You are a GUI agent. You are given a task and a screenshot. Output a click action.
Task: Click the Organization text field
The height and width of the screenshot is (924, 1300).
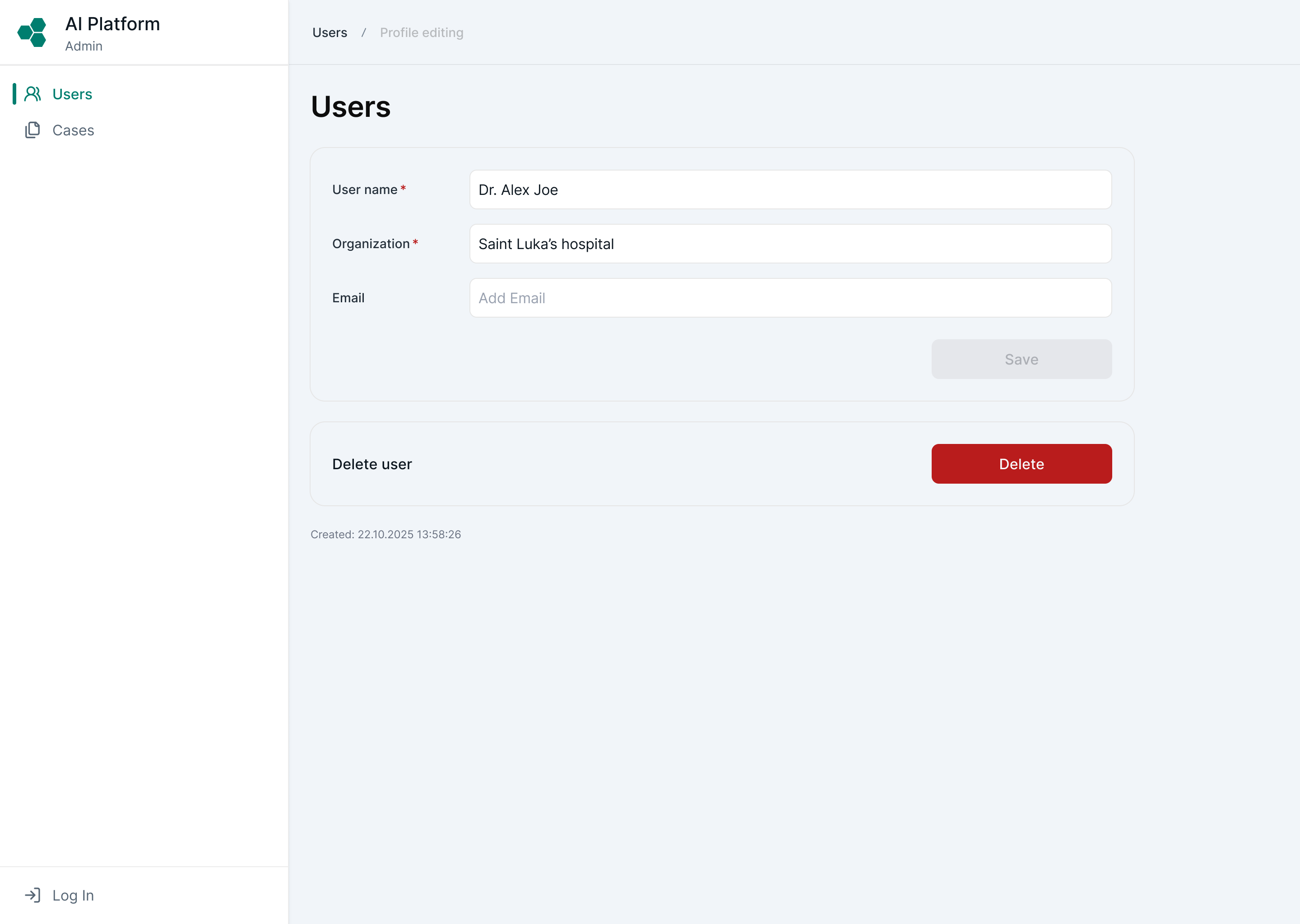tap(790, 244)
